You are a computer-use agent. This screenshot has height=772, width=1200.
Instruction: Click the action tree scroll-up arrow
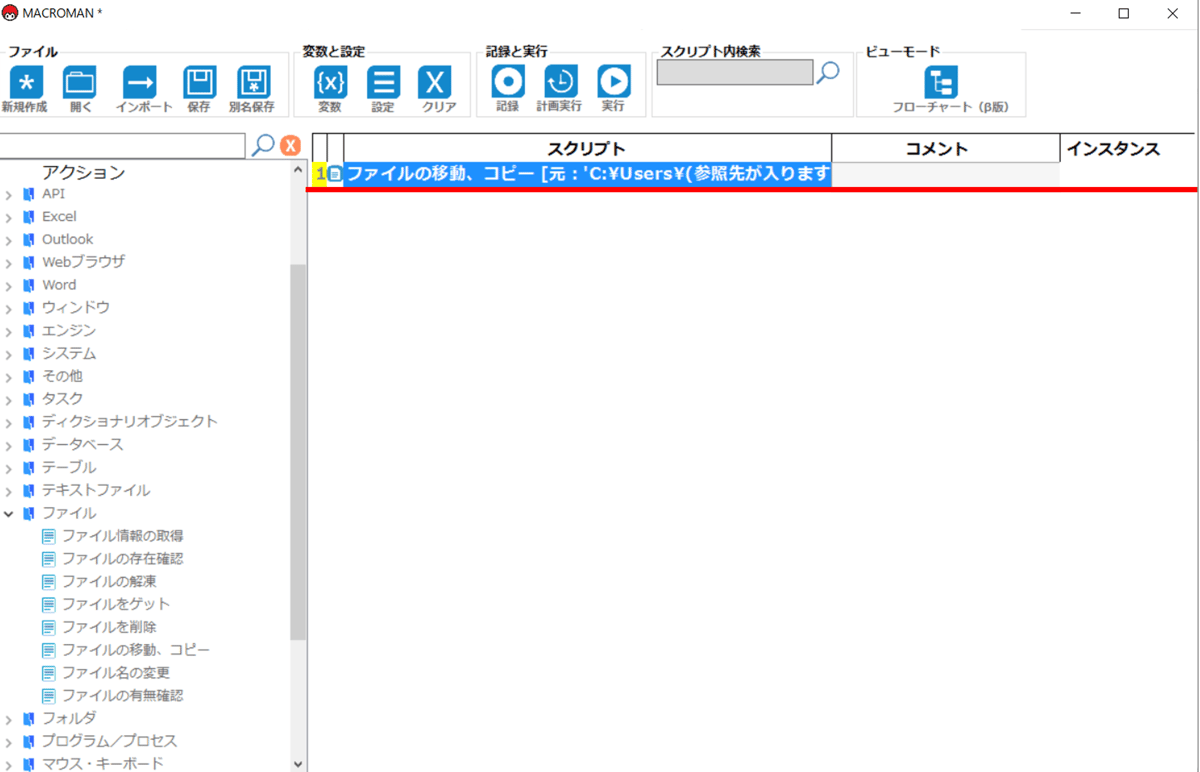[x=298, y=172]
